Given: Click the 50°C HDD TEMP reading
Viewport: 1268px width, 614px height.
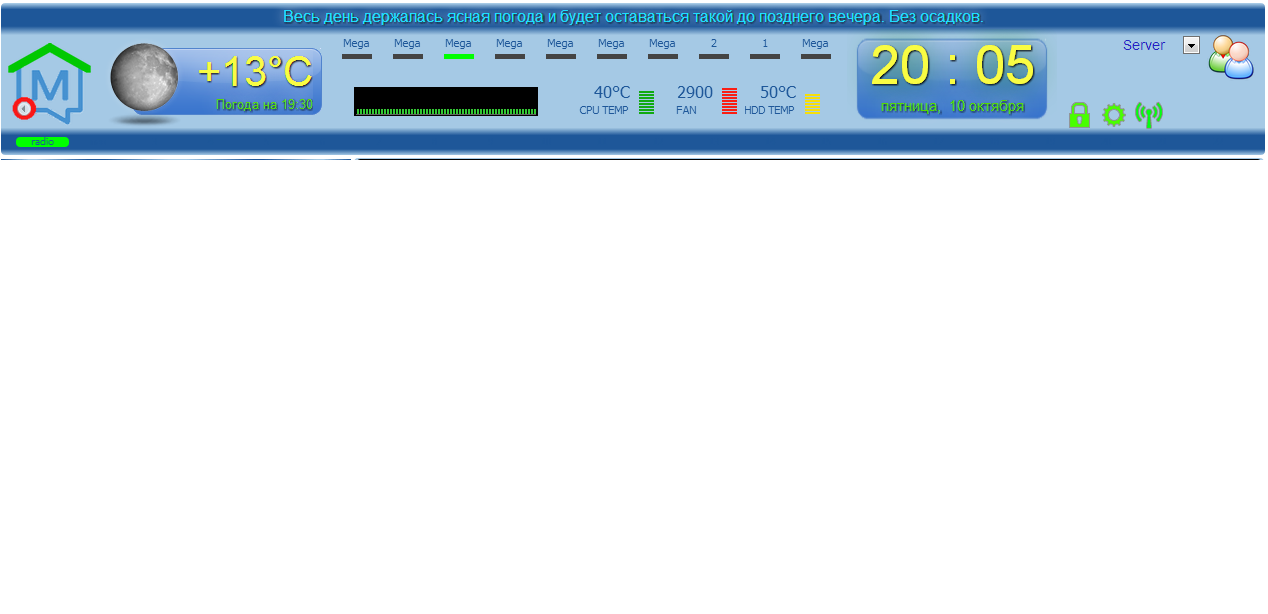Looking at the screenshot, I should click(x=778, y=93).
